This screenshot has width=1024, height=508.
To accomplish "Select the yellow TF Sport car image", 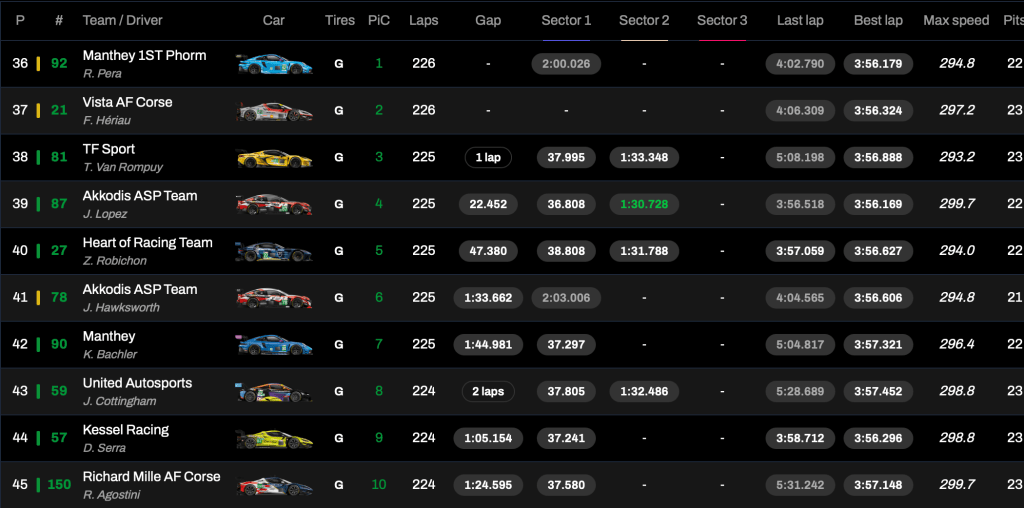I will pos(274,158).
